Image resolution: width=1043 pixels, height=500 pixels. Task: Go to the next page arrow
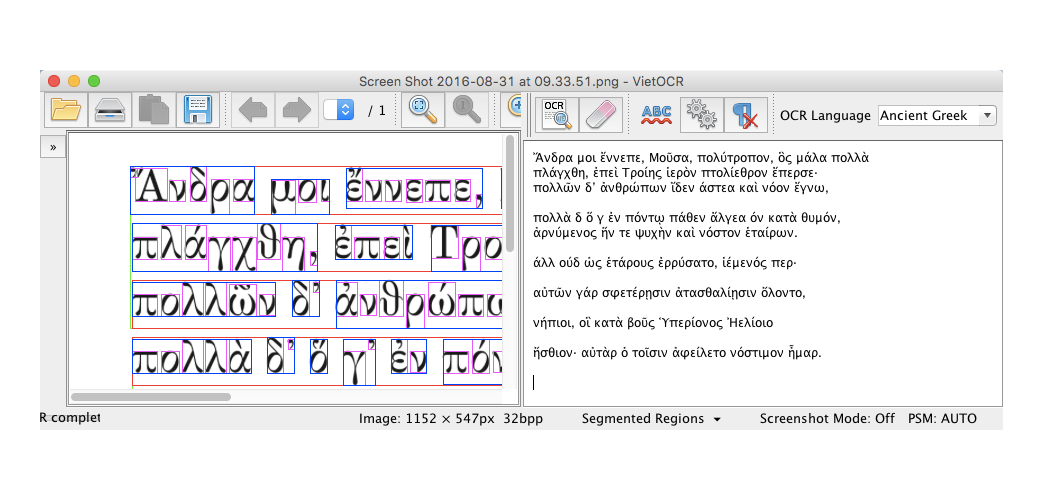point(297,110)
